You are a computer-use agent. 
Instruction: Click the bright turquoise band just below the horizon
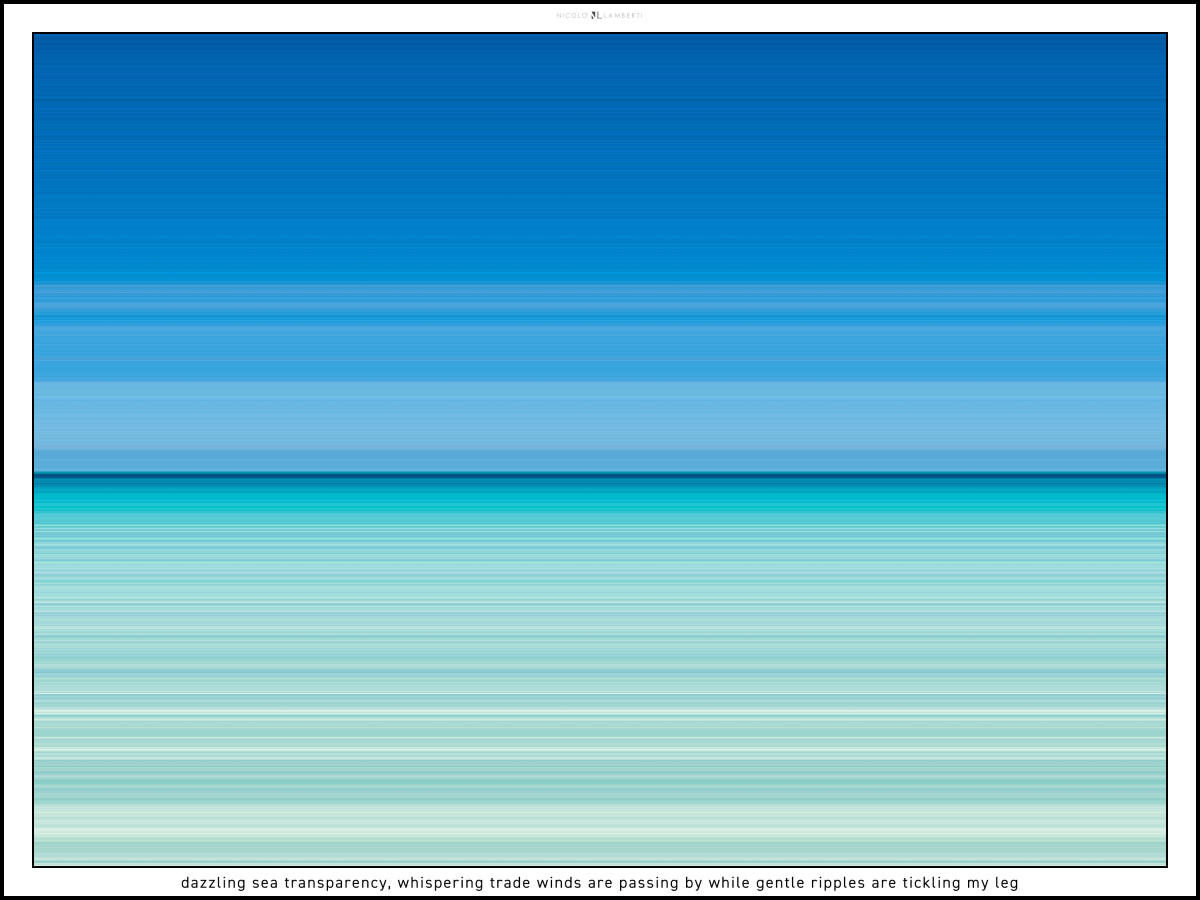tap(600, 500)
